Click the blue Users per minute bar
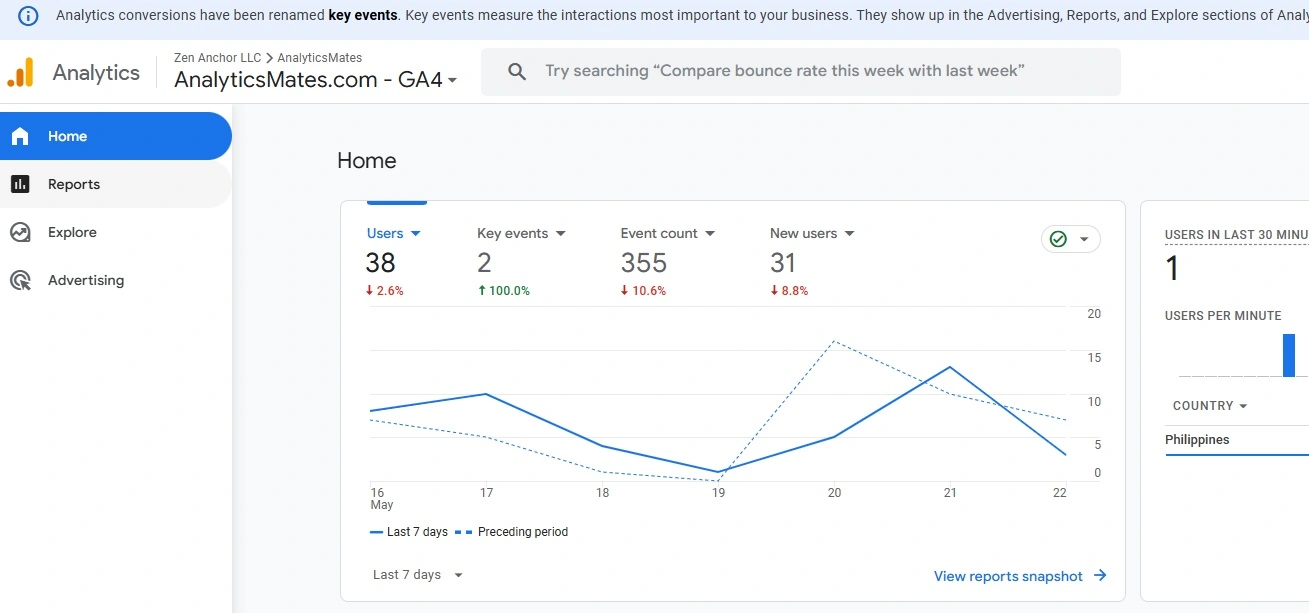1309x613 pixels. tap(1289, 356)
